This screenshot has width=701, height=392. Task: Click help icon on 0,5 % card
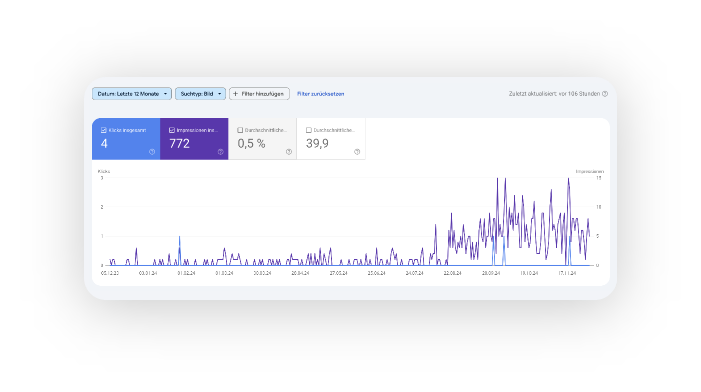point(289,152)
